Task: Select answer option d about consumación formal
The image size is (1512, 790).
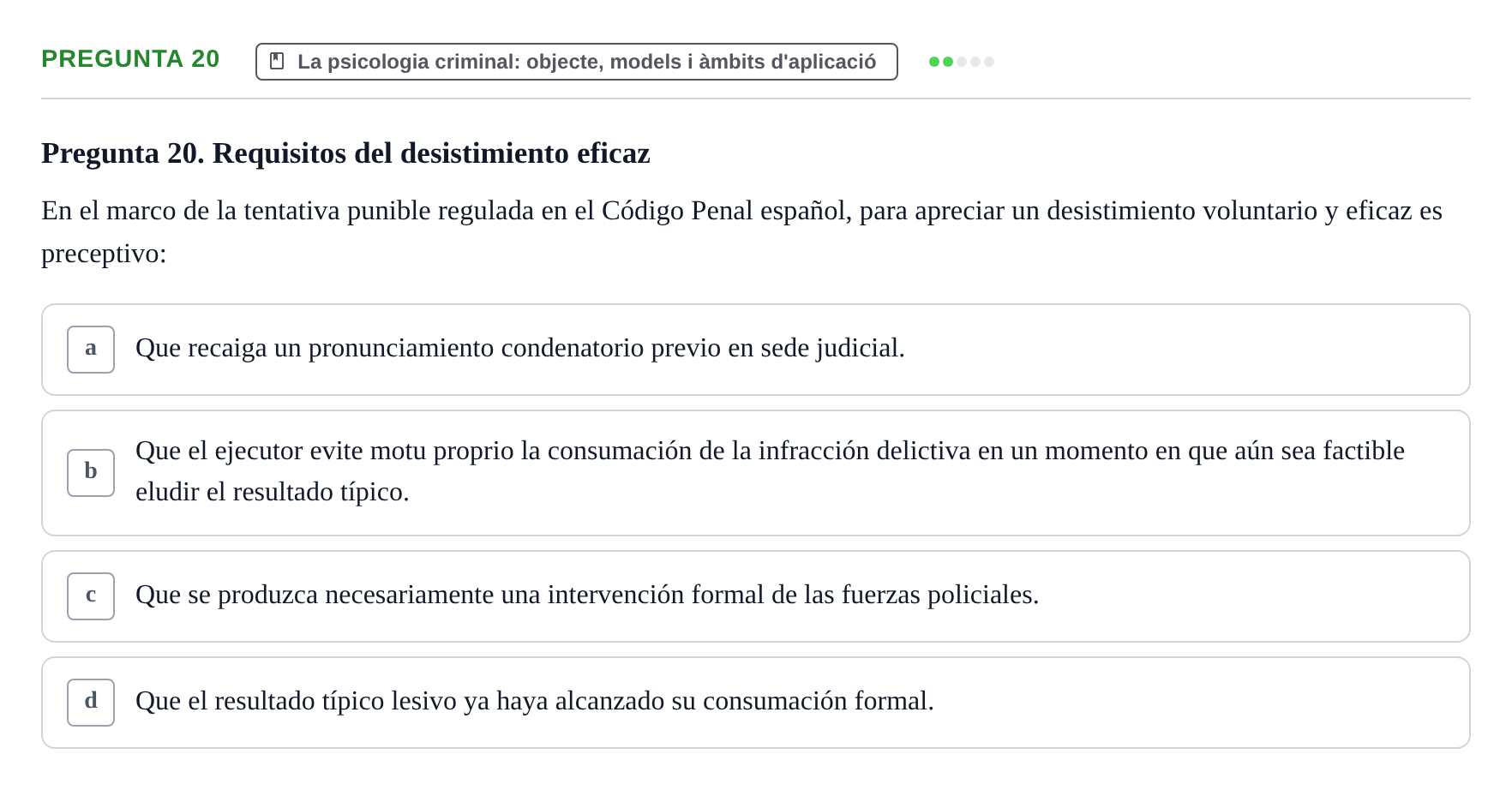Action: click(x=755, y=703)
